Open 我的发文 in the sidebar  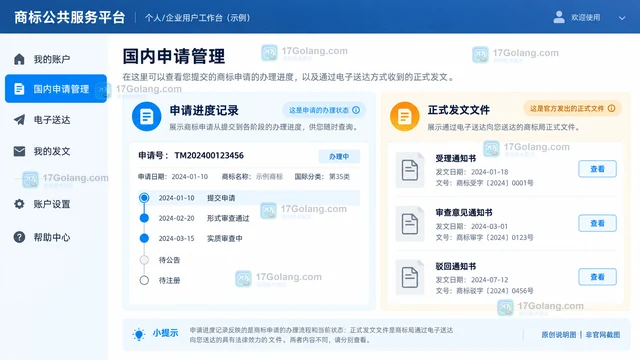tap(56, 151)
